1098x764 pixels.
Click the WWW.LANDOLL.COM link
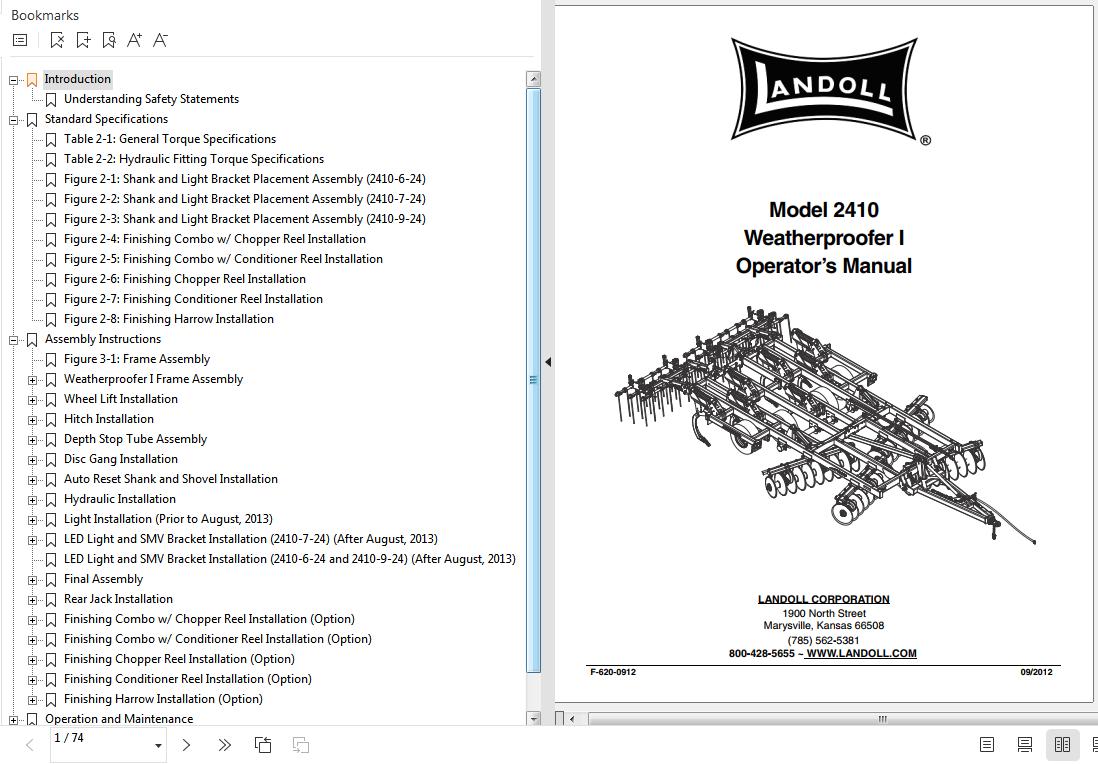861,653
